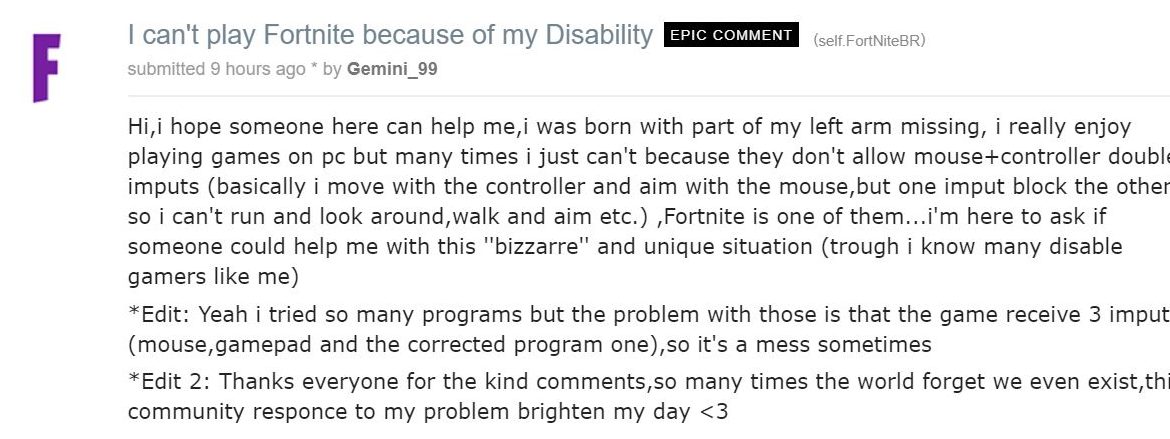The image size is (1170, 439).
Task: Visit author Gemini_99's profile
Action: point(392,69)
